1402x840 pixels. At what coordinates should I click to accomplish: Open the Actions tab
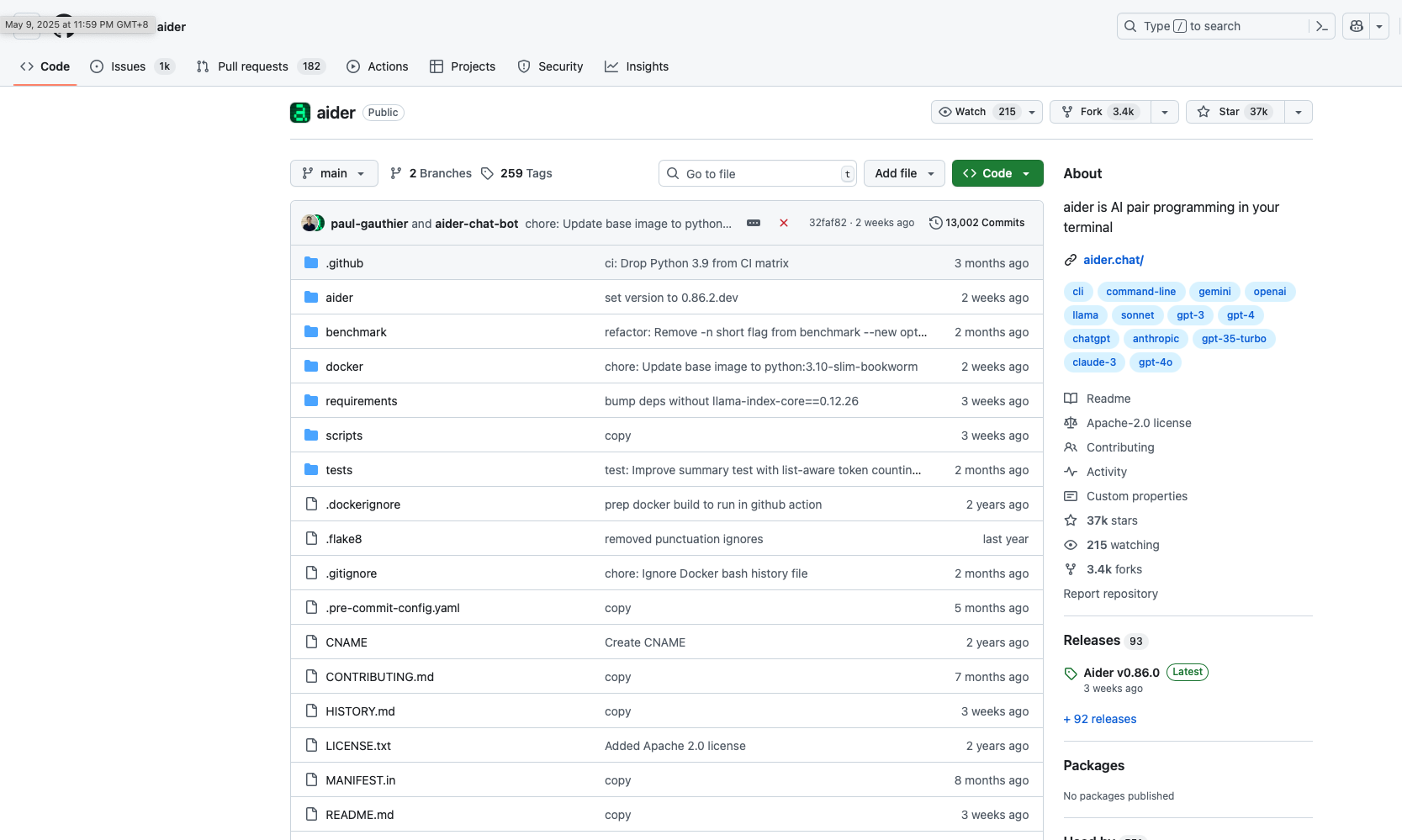point(378,66)
